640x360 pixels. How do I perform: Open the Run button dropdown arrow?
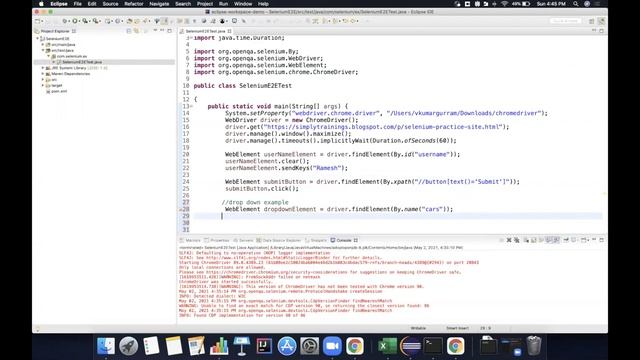[79, 21]
